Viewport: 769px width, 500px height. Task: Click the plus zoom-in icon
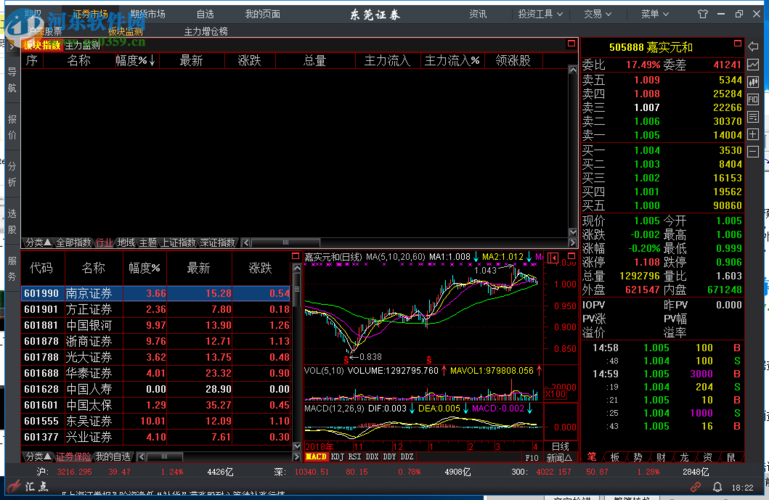click(753, 134)
